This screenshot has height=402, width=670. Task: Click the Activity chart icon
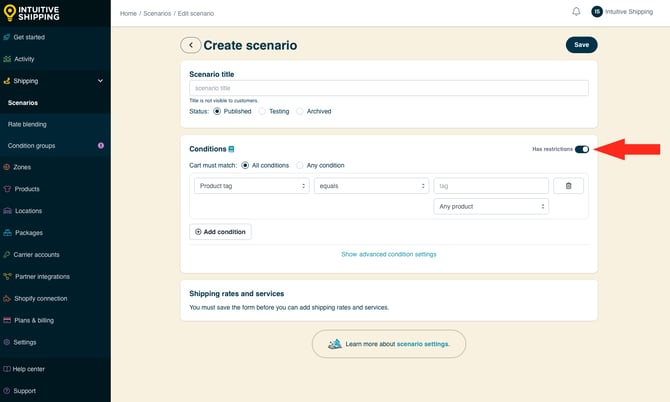click(x=7, y=59)
